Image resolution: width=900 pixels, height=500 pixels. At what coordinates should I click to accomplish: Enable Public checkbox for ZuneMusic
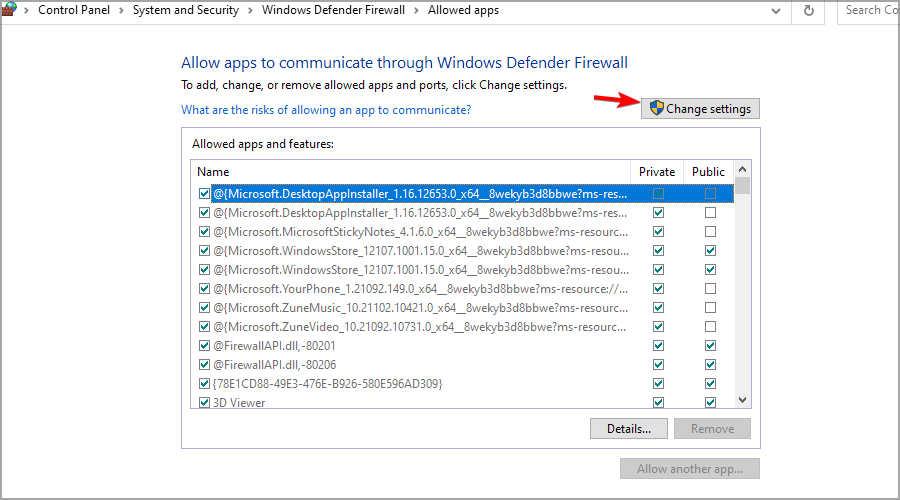click(710, 308)
